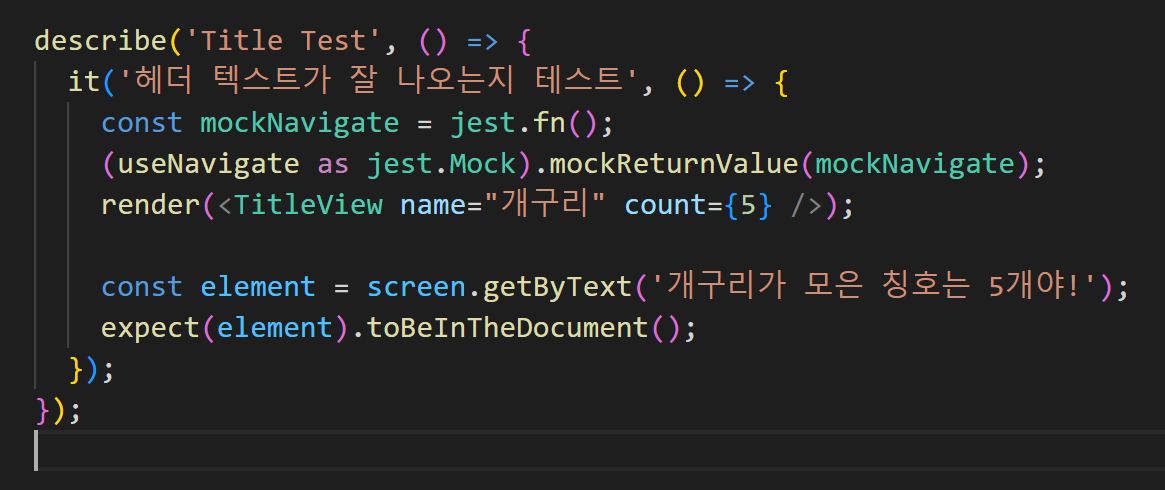
Task: Click the const keyword before mockNavigate
Action: (143, 122)
